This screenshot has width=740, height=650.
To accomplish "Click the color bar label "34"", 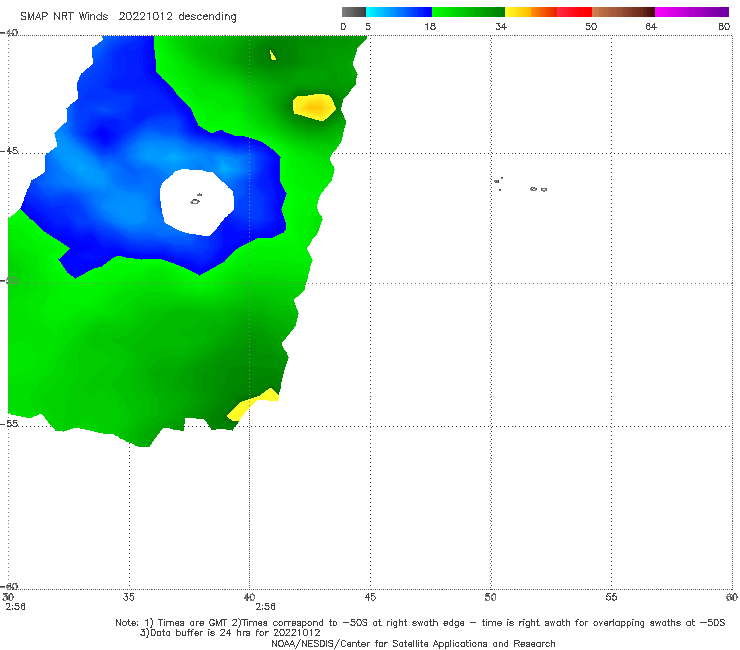I will click(x=501, y=26).
